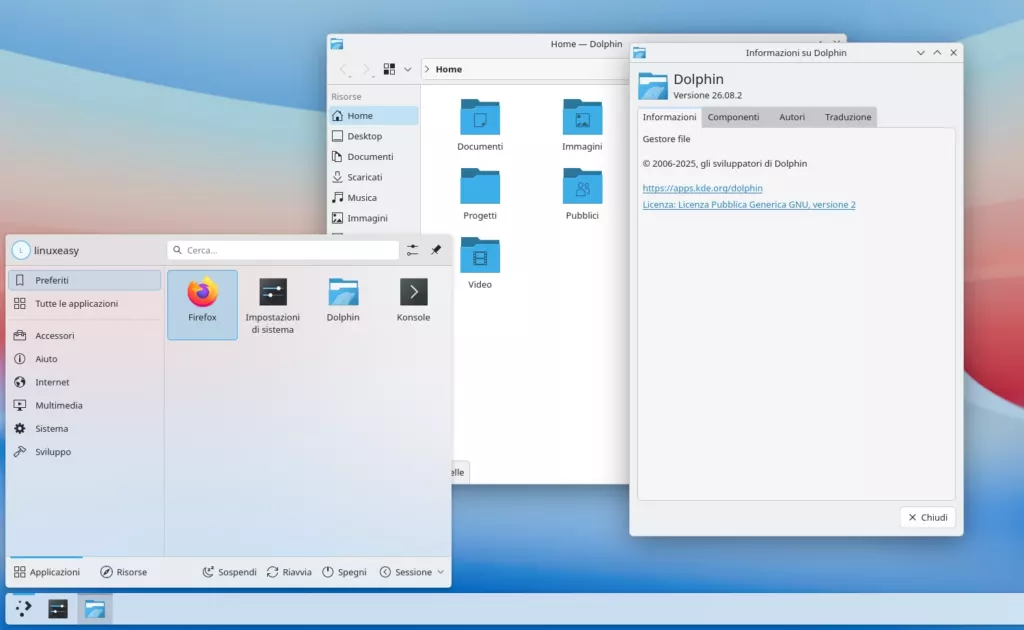Open the apps.kde.org/dolphin link
The height and width of the screenshot is (630, 1024).
click(x=702, y=188)
